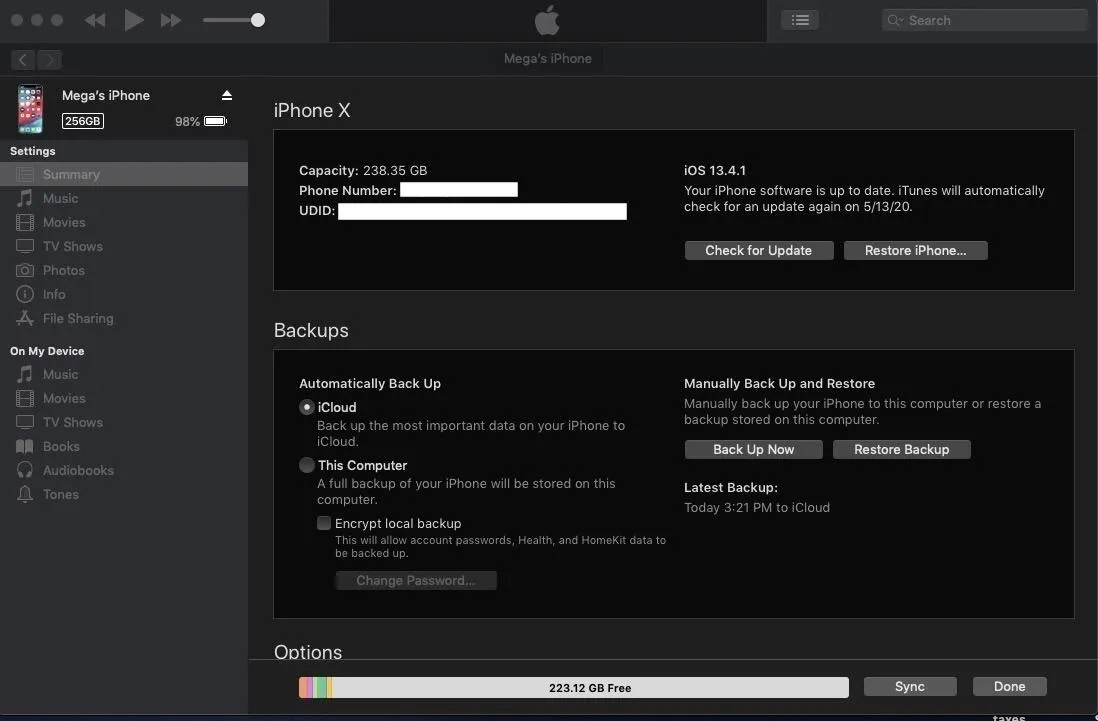Click the colored used-storage segment of bar

coord(316,687)
